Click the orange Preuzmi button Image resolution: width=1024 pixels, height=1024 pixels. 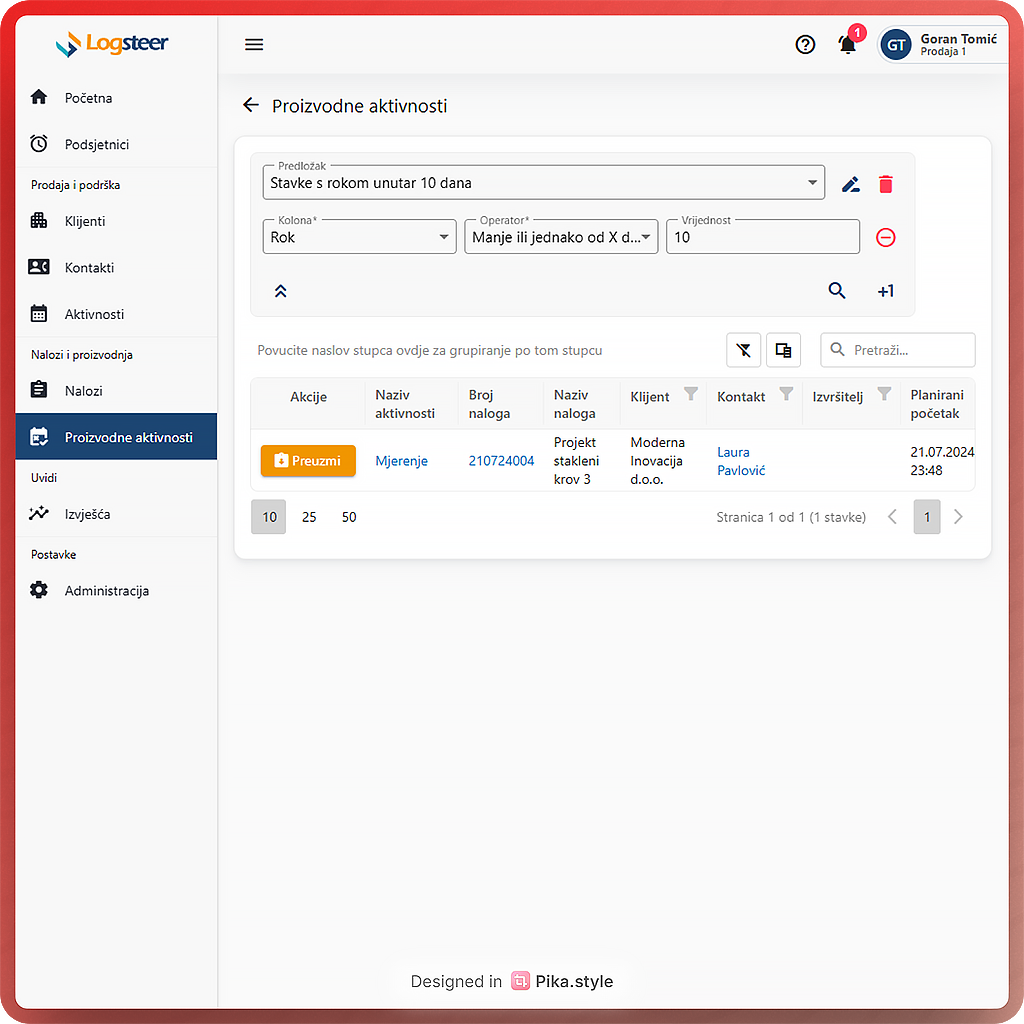(308, 461)
